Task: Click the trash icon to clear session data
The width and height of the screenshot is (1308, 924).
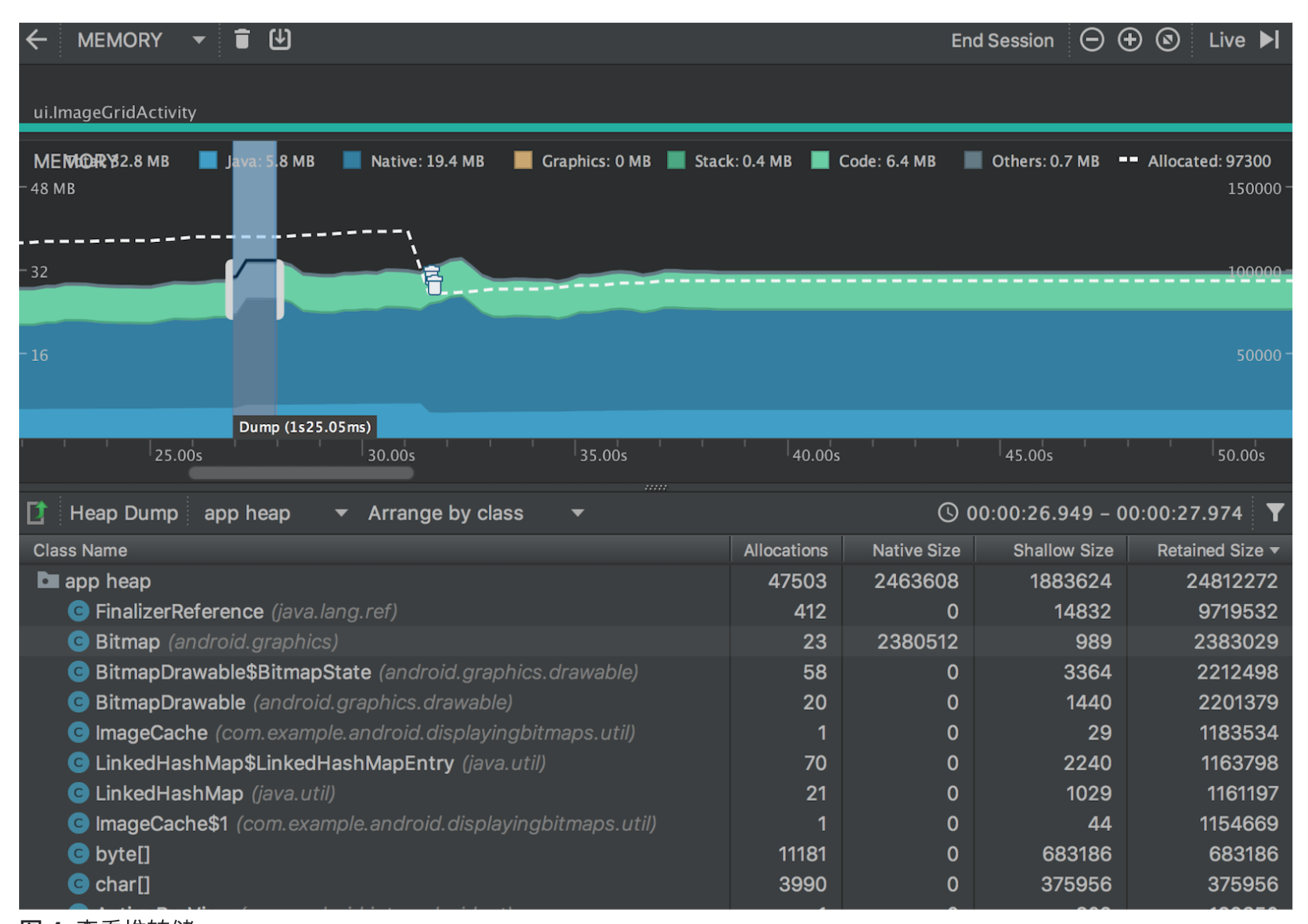Action: [x=242, y=38]
